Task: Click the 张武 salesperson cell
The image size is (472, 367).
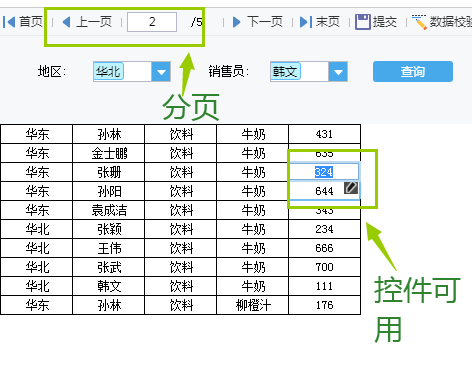Action: coord(109,267)
